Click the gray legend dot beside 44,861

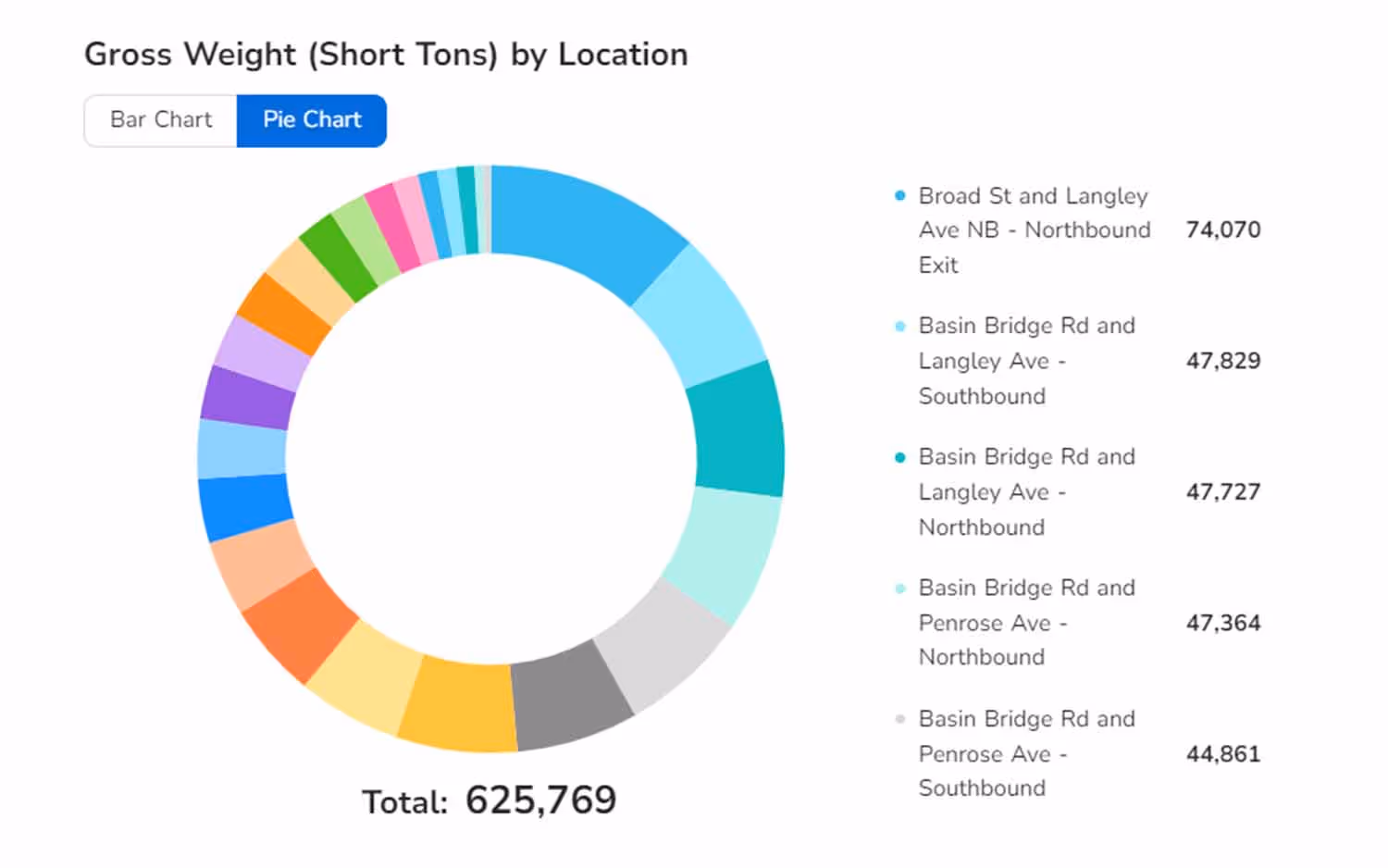click(899, 719)
